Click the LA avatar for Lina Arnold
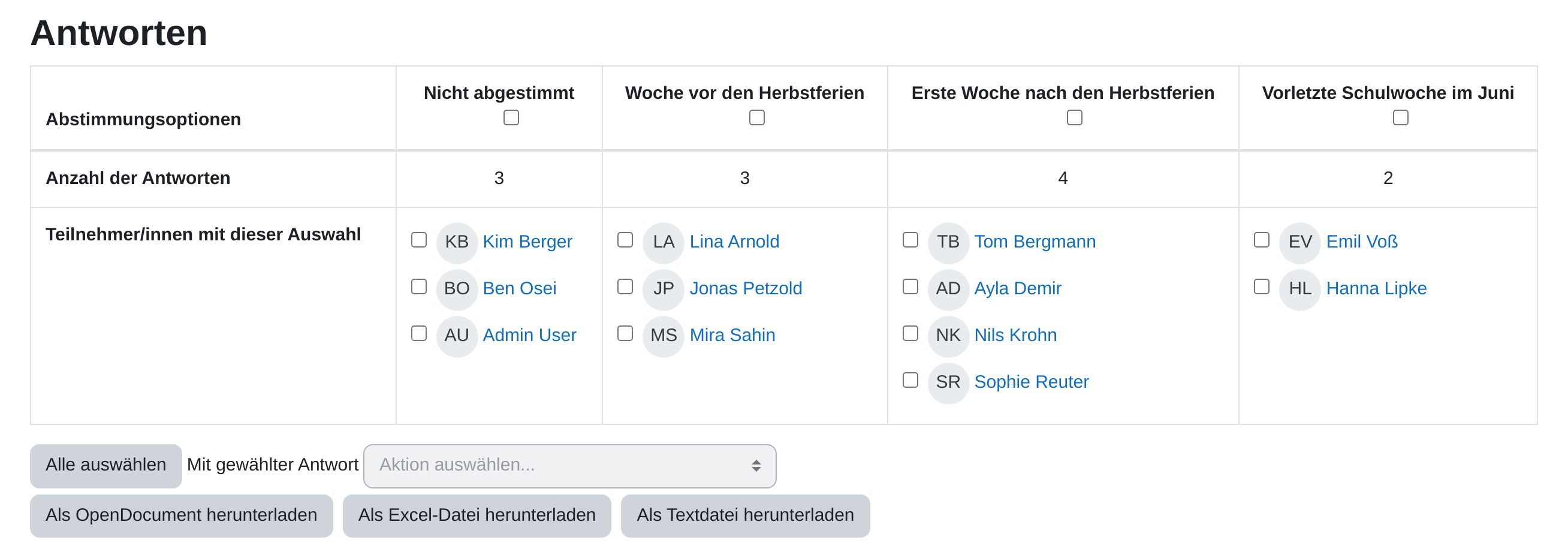The height and width of the screenshot is (549, 1568). pyautogui.click(x=664, y=242)
